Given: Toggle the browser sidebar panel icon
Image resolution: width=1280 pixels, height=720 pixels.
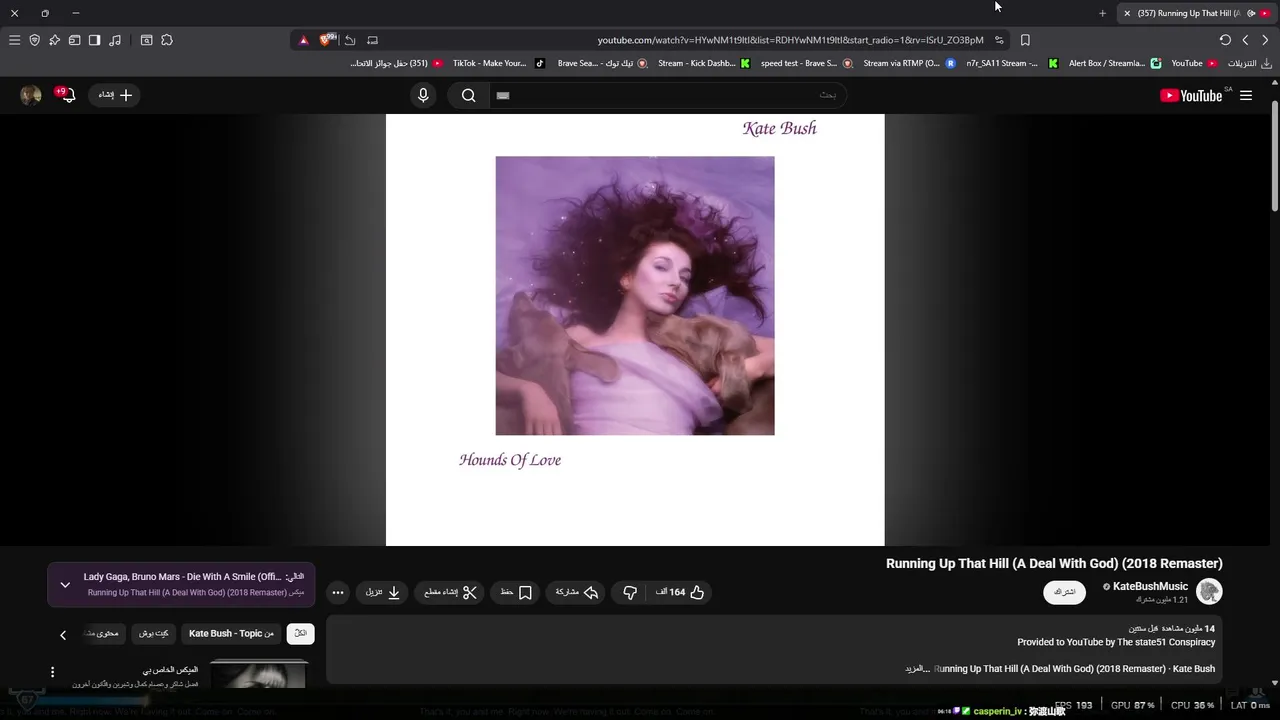Looking at the screenshot, I should tap(94, 40).
